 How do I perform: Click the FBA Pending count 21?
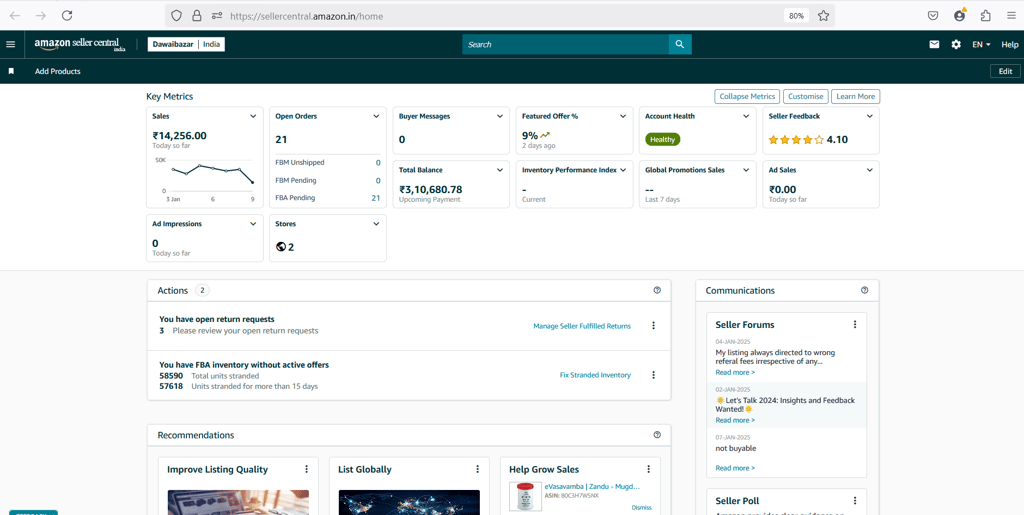click(x=376, y=198)
